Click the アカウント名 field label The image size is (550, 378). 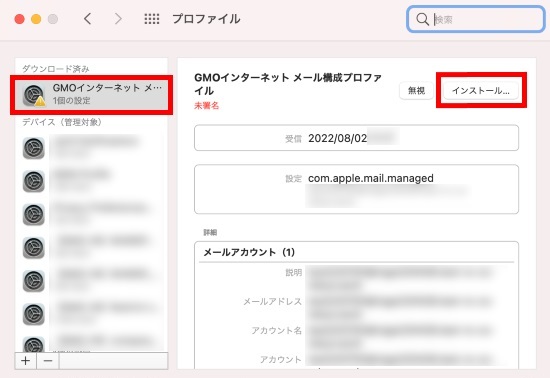tap(276, 330)
